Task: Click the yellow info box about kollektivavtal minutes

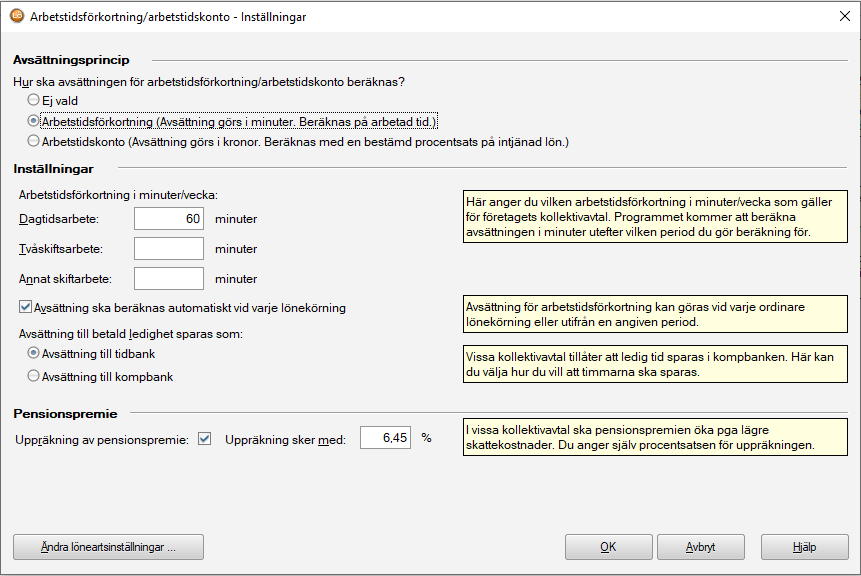Action: click(x=655, y=217)
